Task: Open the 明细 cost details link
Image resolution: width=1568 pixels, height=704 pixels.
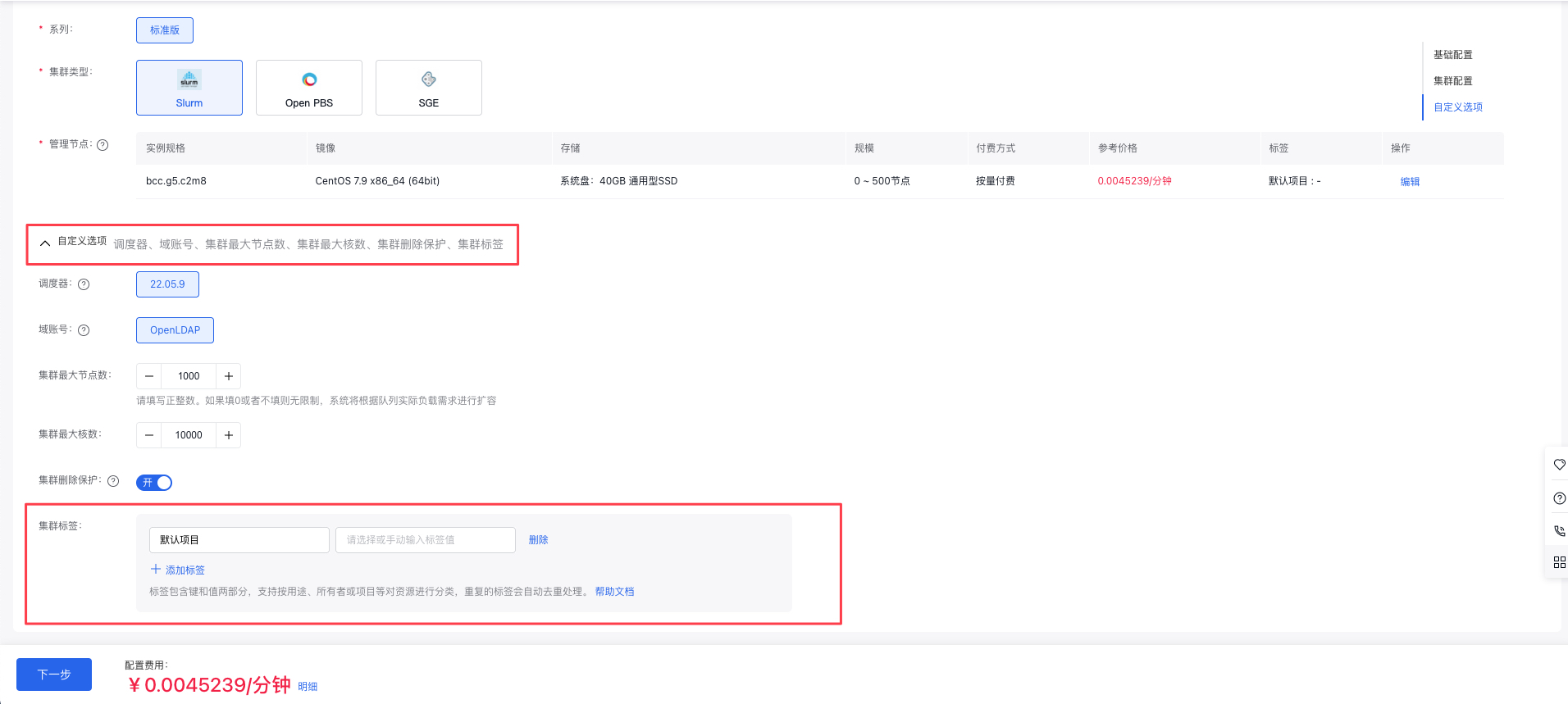Action: (x=308, y=687)
